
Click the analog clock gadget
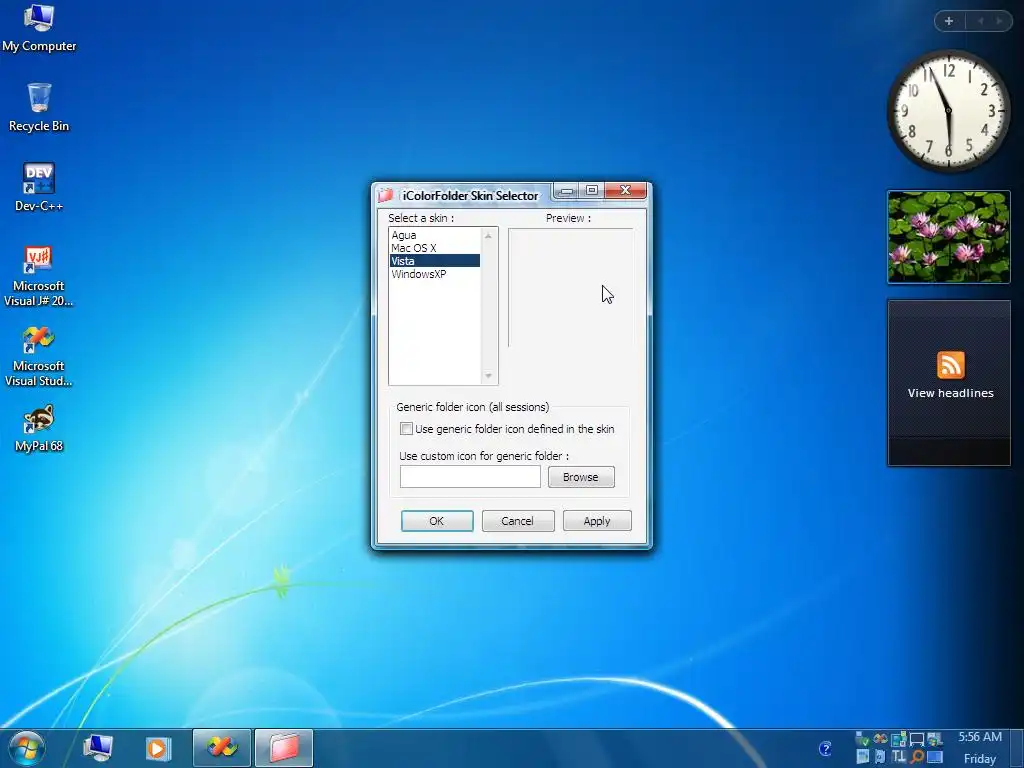[948, 111]
